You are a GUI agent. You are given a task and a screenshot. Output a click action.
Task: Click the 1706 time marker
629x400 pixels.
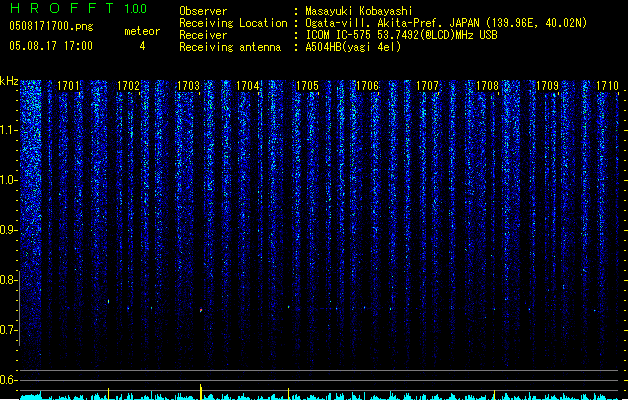coord(367,86)
